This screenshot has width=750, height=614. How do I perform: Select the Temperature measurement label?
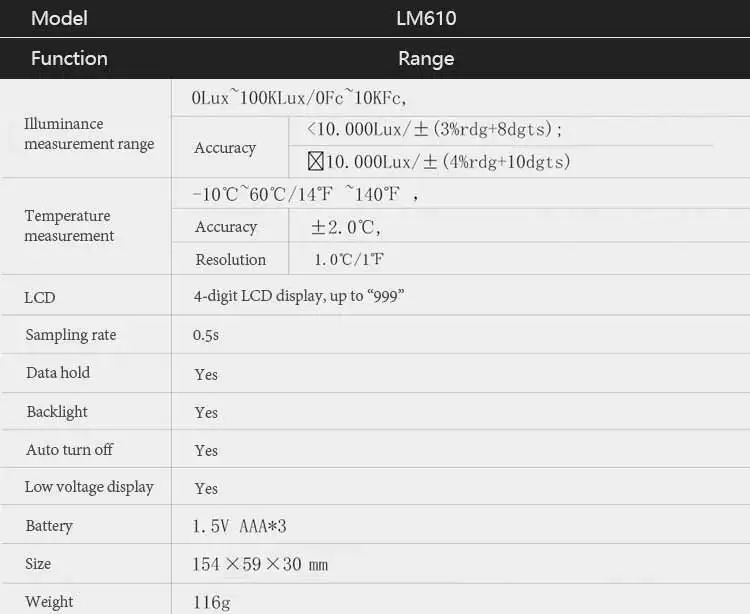(69, 225)
